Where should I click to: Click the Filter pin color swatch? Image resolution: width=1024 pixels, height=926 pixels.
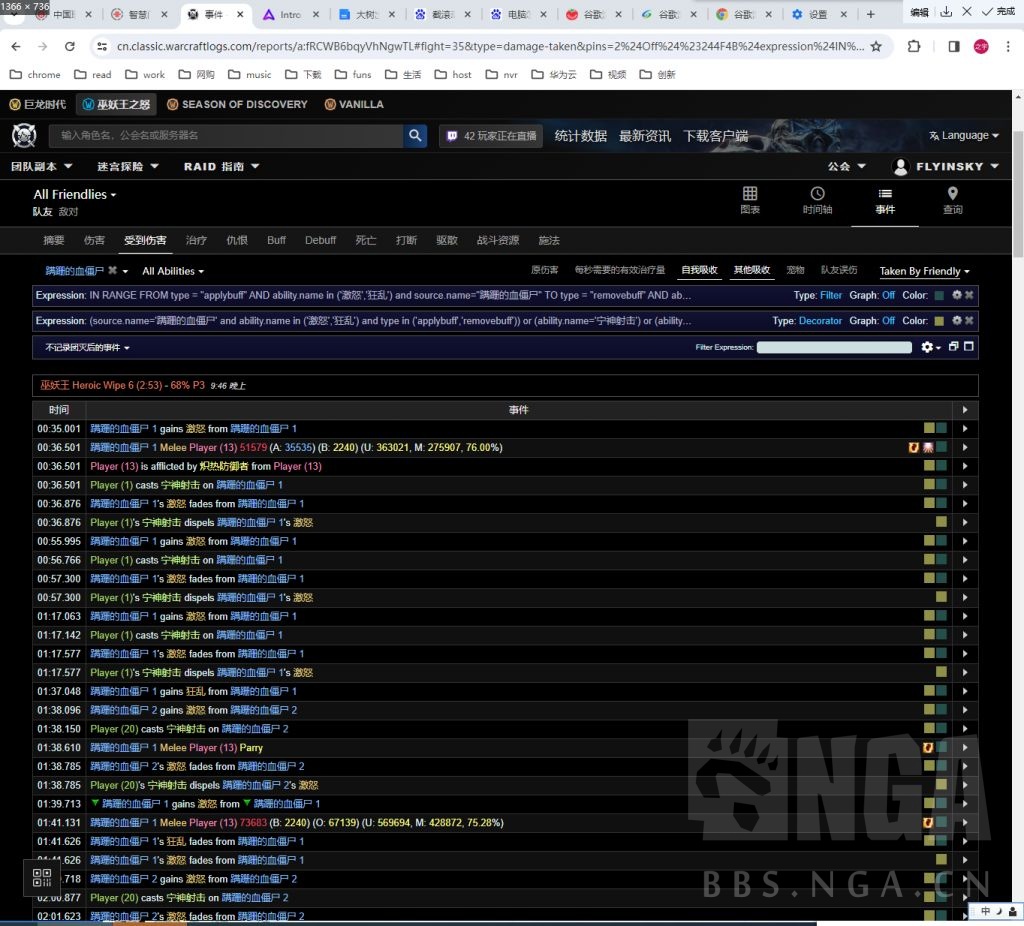coord(939,296)
